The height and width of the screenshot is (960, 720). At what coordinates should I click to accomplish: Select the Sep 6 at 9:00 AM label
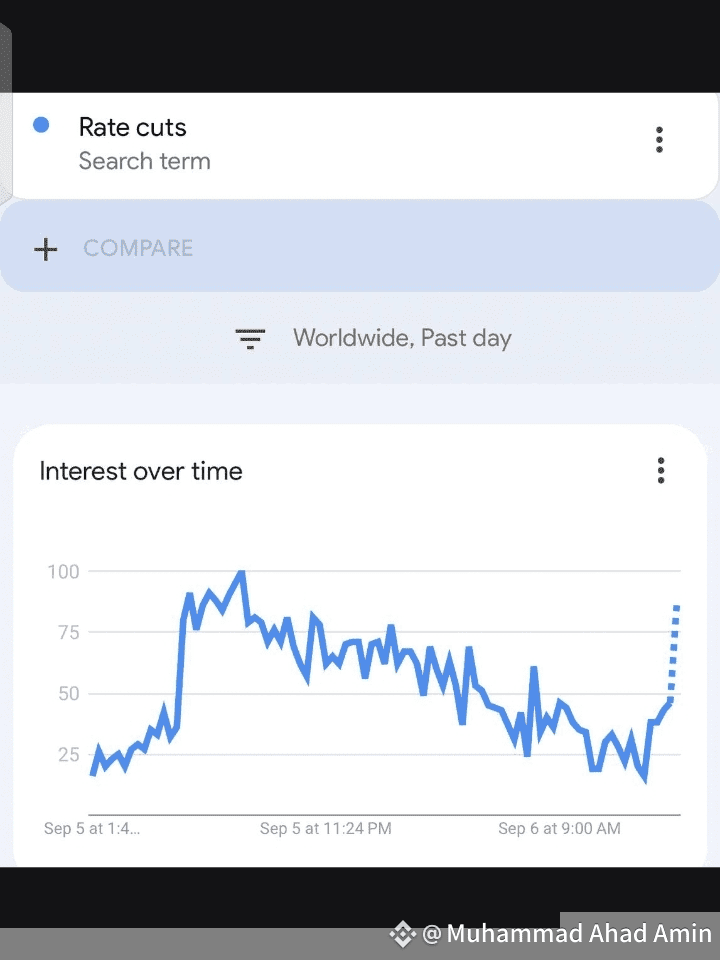pyautogui.click(x=560, y=828)
